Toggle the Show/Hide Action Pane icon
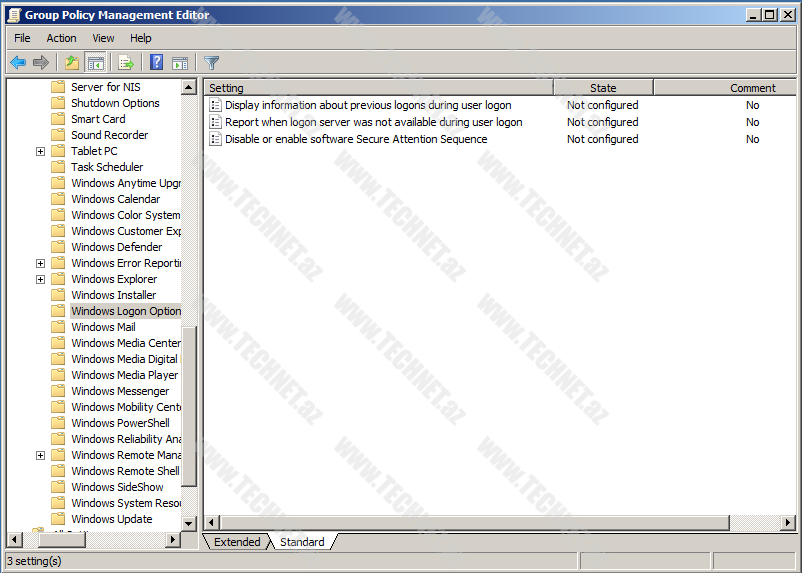 click(180, 63)
